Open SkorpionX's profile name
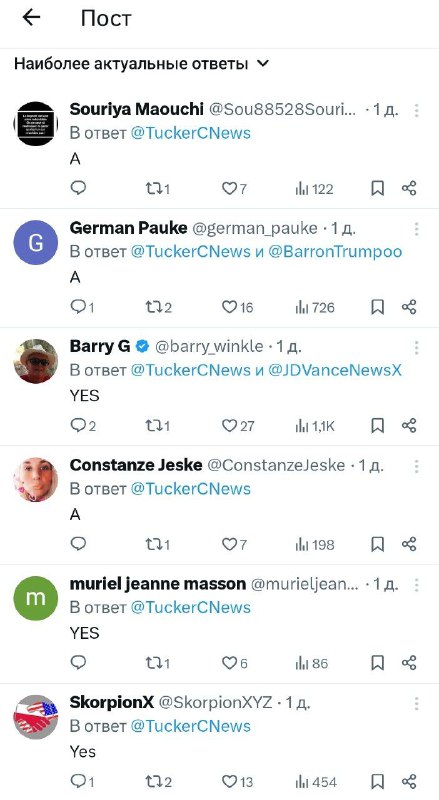 coord(112,703)
